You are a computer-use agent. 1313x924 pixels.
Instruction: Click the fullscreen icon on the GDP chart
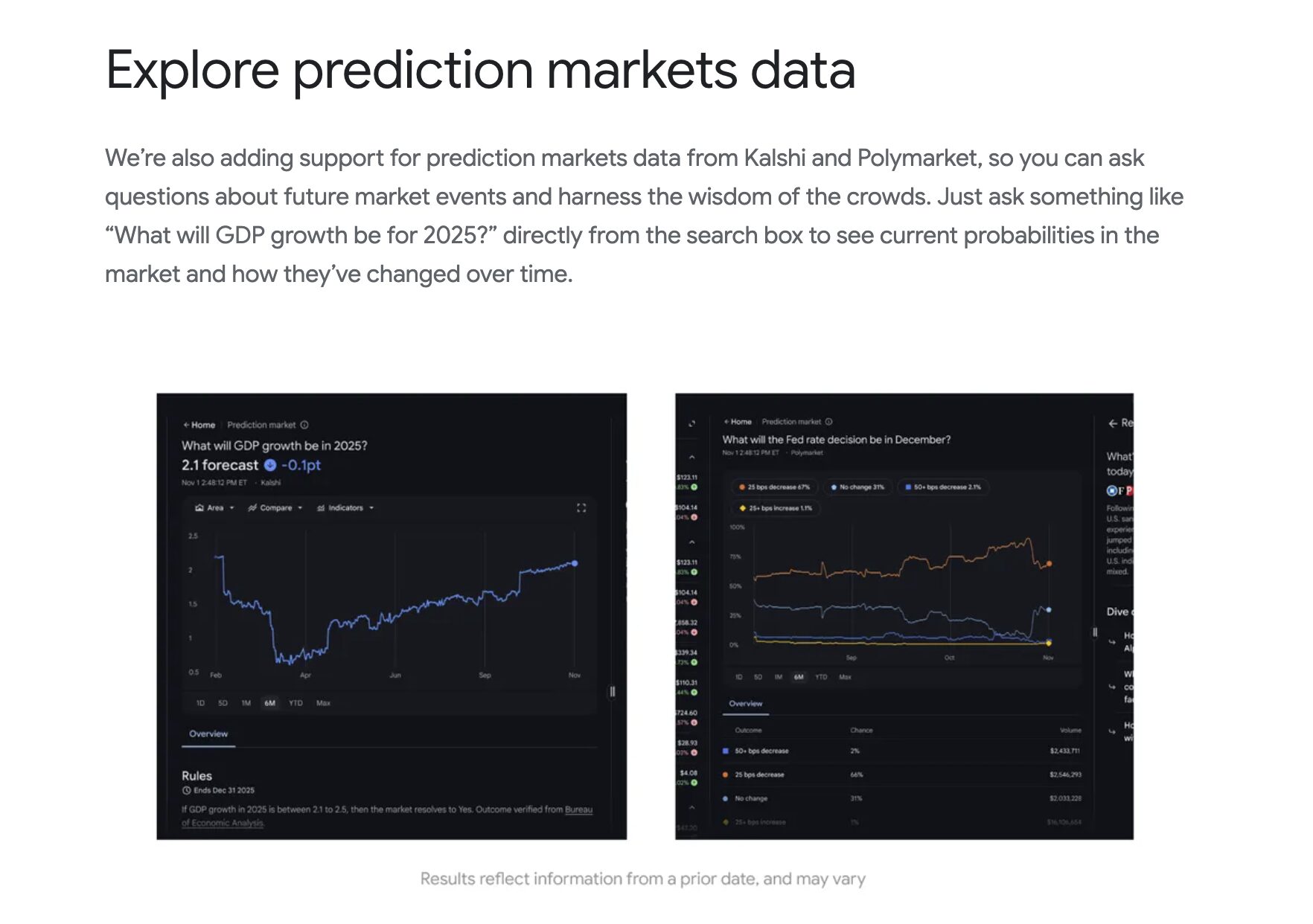pyautogui.click(x=581, y=508)
